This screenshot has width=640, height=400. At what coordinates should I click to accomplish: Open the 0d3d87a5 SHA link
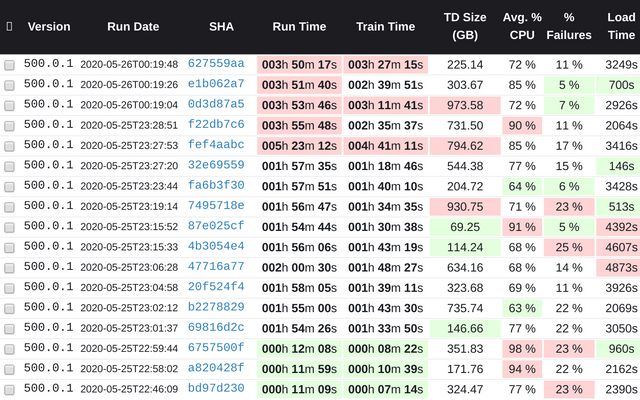pos(215,105)
